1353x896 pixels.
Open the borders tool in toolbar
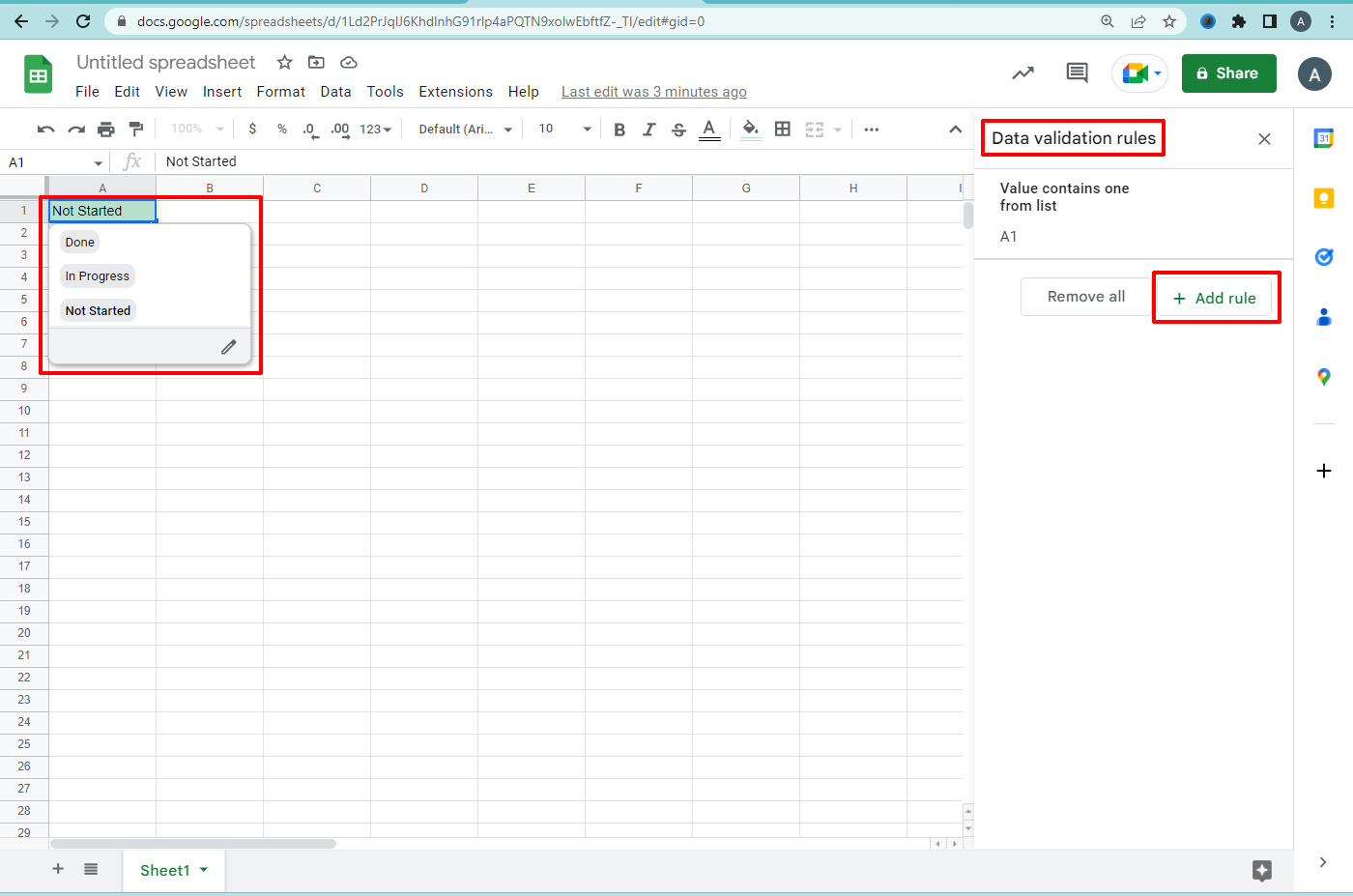tap(783, 130)
